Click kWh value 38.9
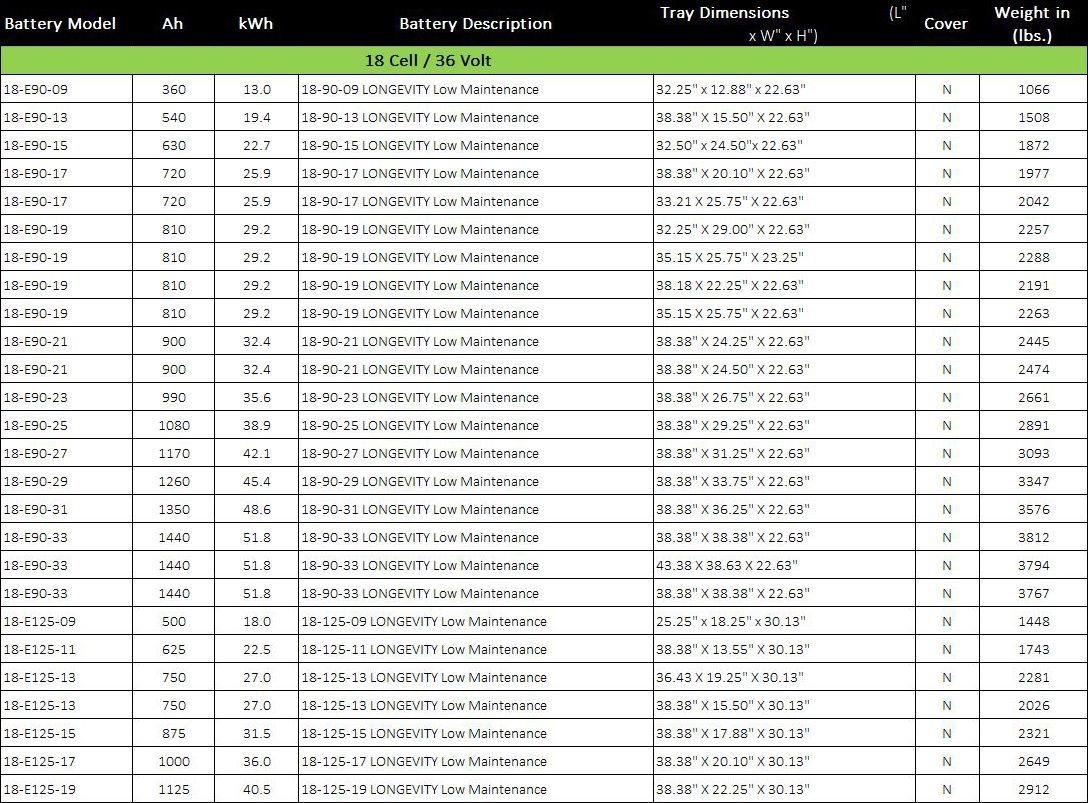 pyautogui.click(x=257, y=425)
